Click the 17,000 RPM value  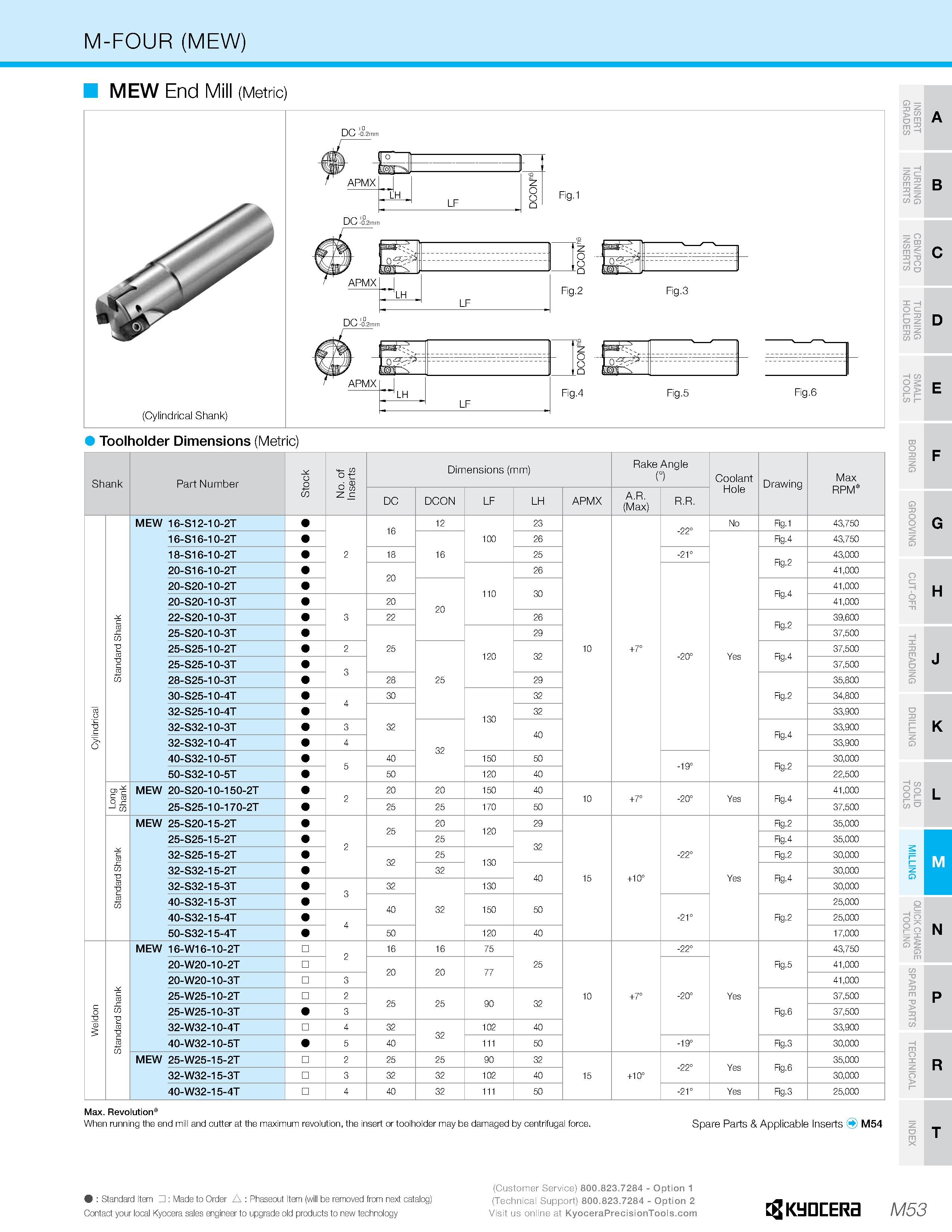click(x=846, y=933)
